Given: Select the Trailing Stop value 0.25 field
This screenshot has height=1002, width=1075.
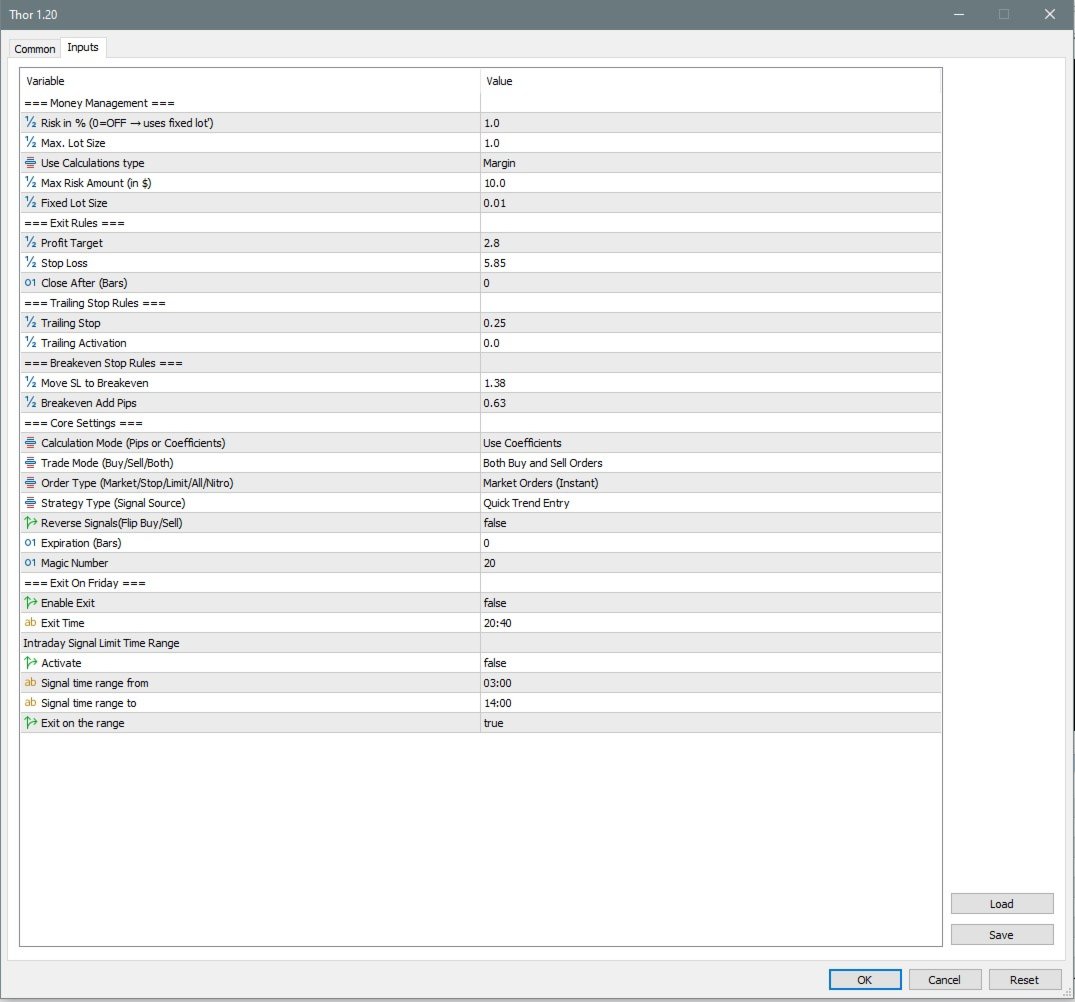Looking at the screenshot, I should coord(711,323).
